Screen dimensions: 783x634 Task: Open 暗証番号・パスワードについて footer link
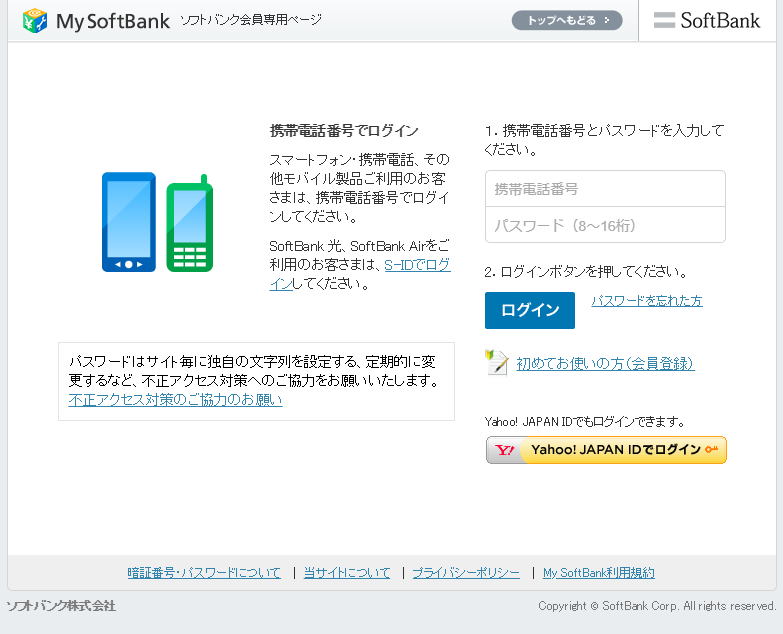click(204, 573)
